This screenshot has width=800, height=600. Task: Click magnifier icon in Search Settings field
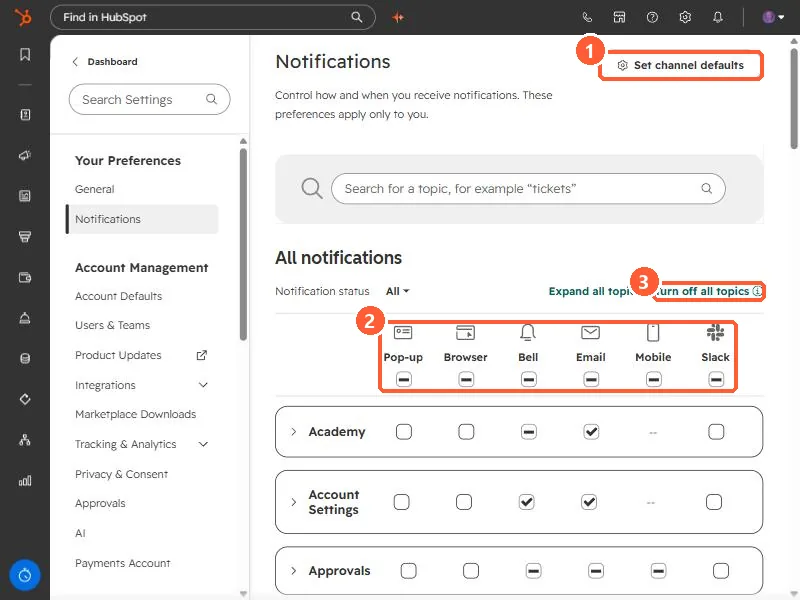(211, 99)
